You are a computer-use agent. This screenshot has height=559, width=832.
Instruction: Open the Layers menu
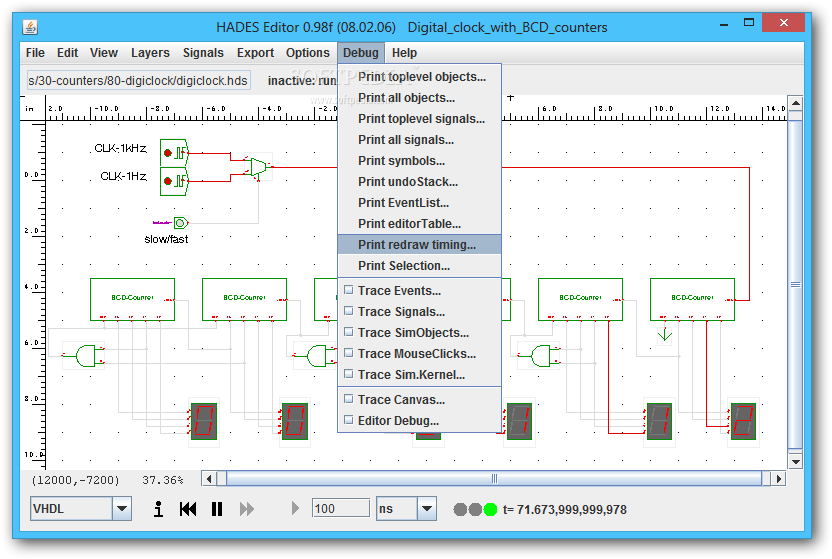coord(150,53)
